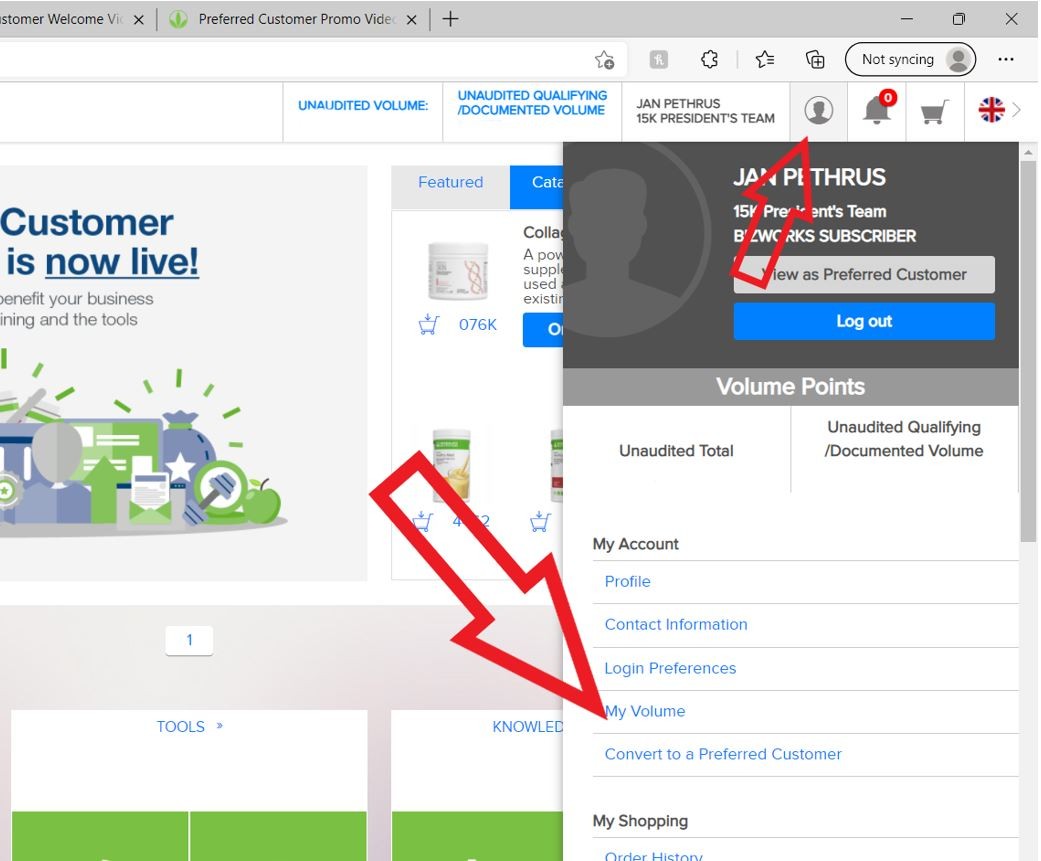
Task: Add product 076K to cart icon
Action: (429, 324)
